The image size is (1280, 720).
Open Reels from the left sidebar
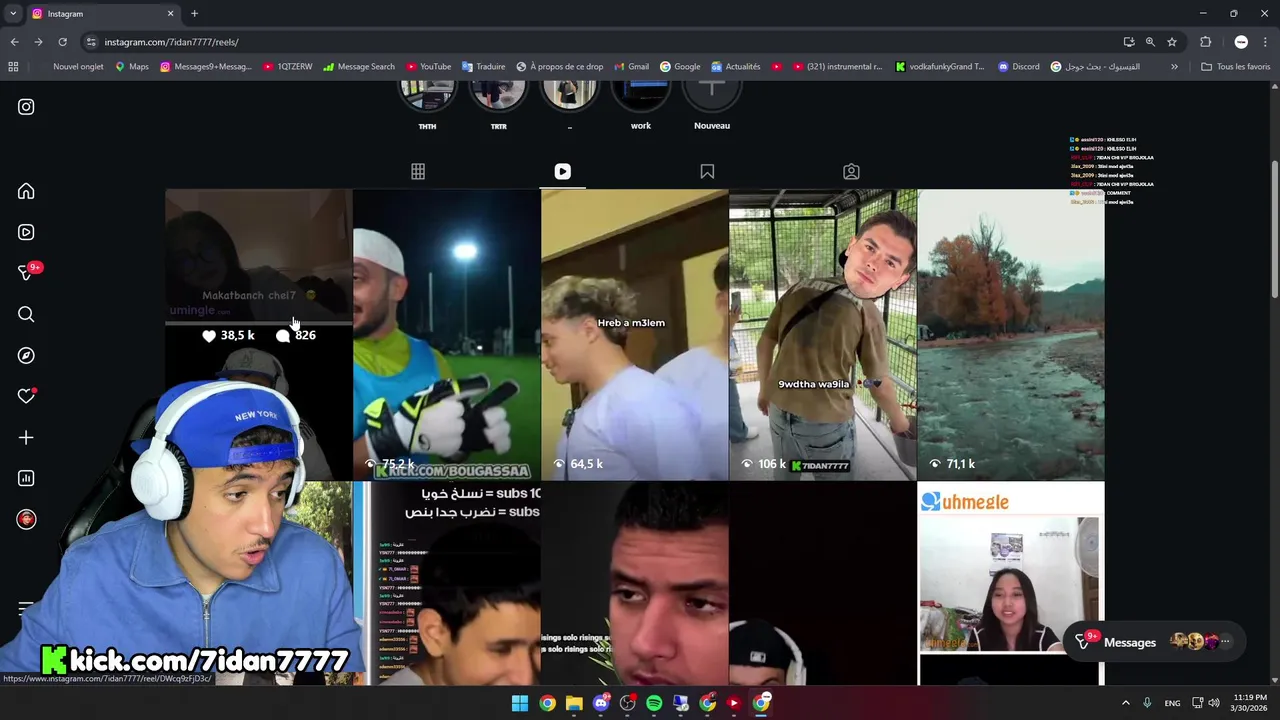26,232
